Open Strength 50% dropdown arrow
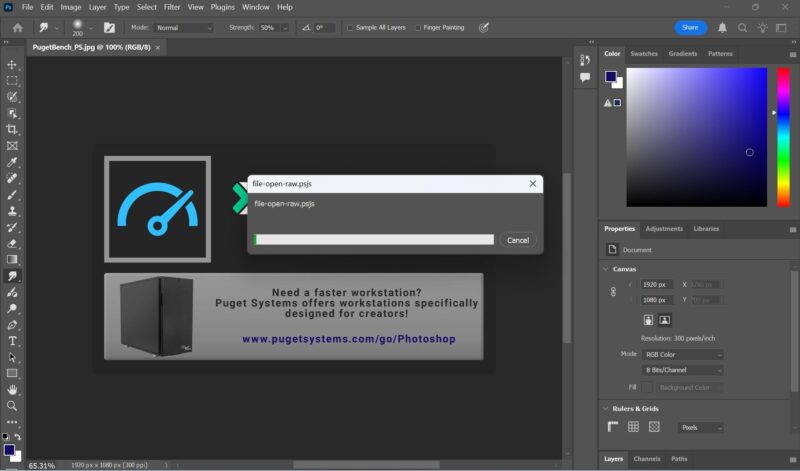 click(x=285, y=28)
